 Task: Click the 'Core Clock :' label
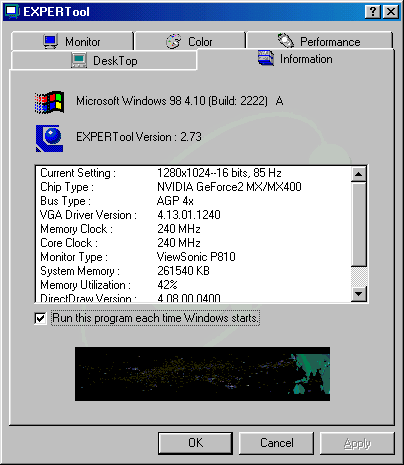click(x=69, y=243)
